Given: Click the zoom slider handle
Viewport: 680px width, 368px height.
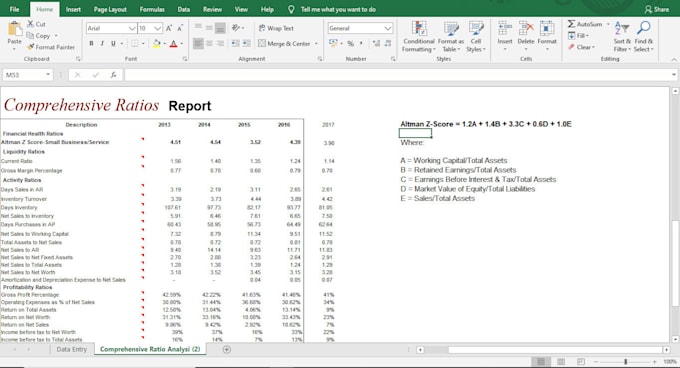Looking at the screenshot, I should tap(625, 361).
